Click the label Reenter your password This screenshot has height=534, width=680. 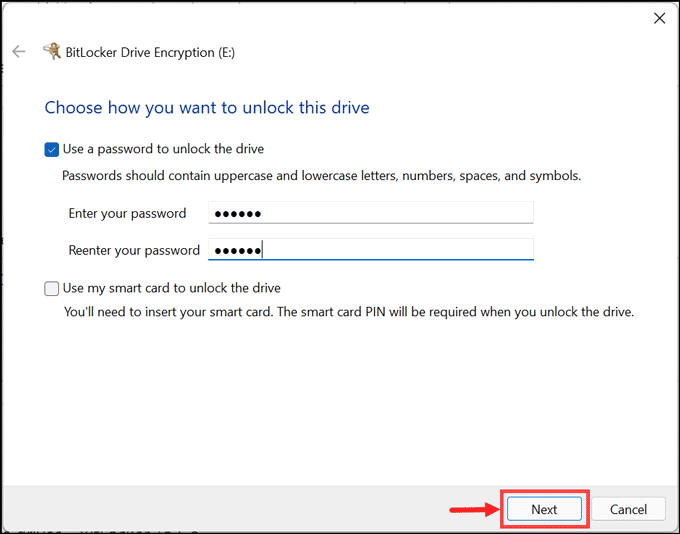[134, 250]
